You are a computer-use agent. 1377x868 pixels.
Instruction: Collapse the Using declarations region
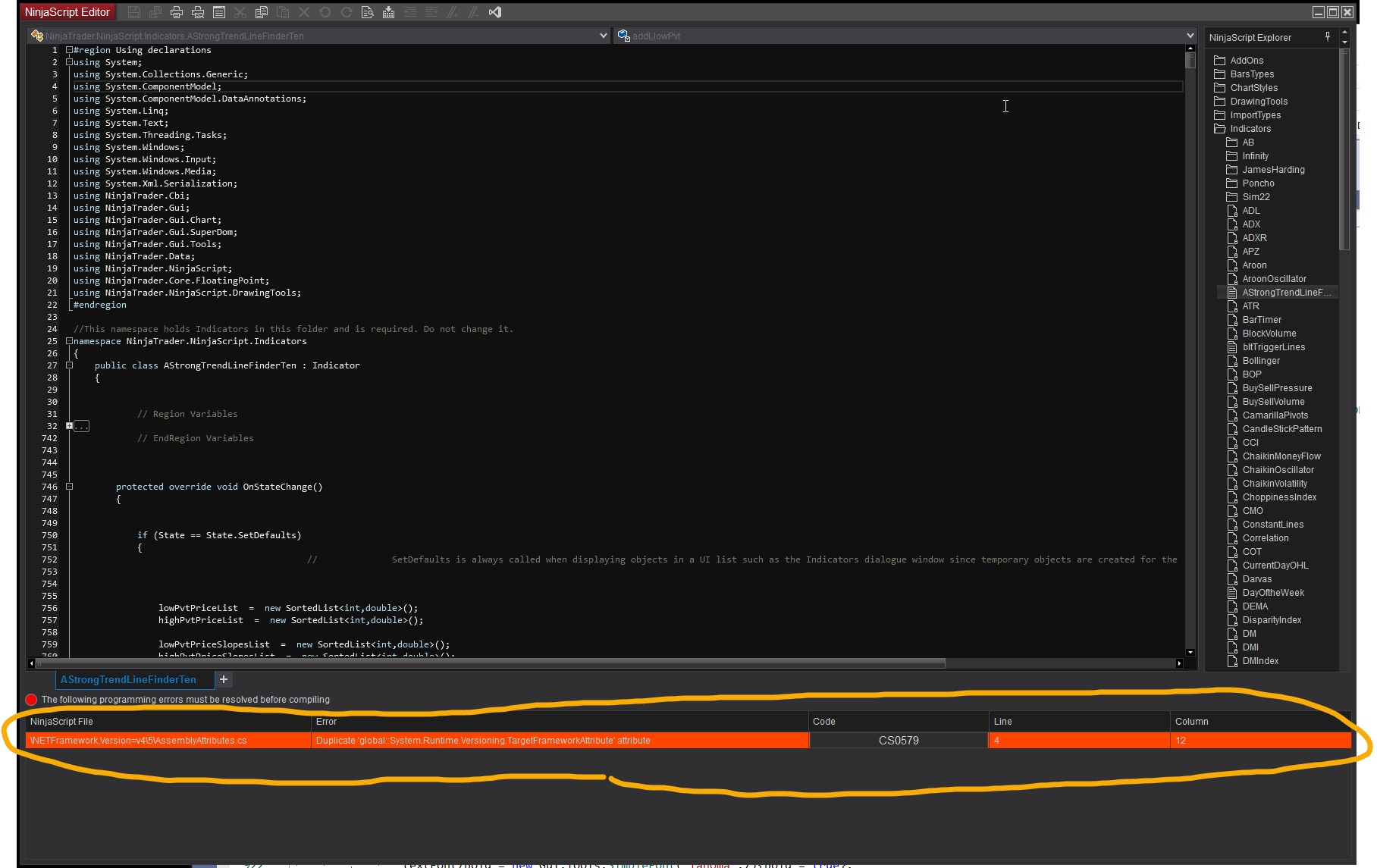point(69,50)
